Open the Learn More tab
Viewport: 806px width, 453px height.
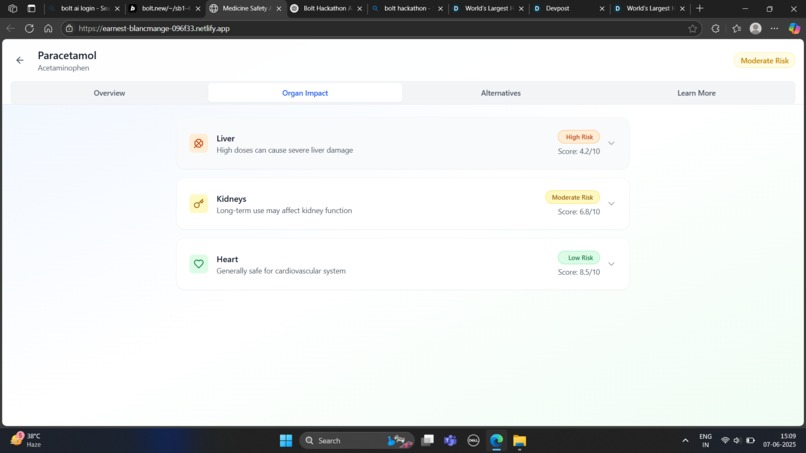point(696,93)
